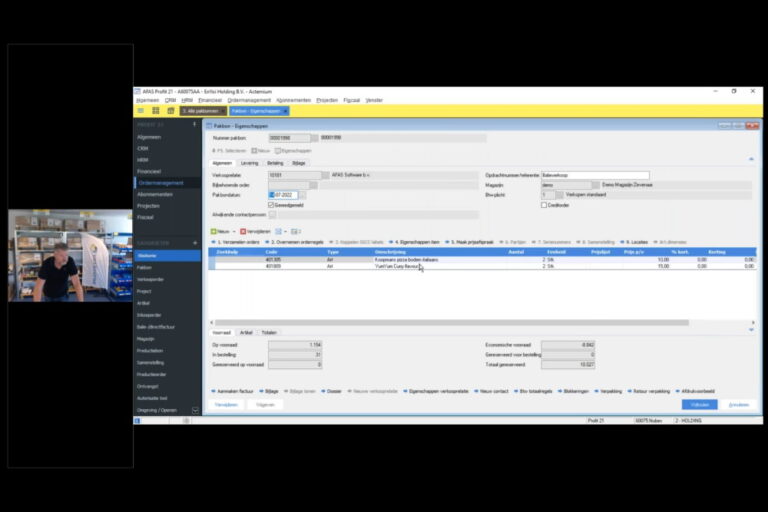The height and width of the screenshot is (512, 768).
Task: Click the Aanmaken factuur action
Action: coord(233,391)
